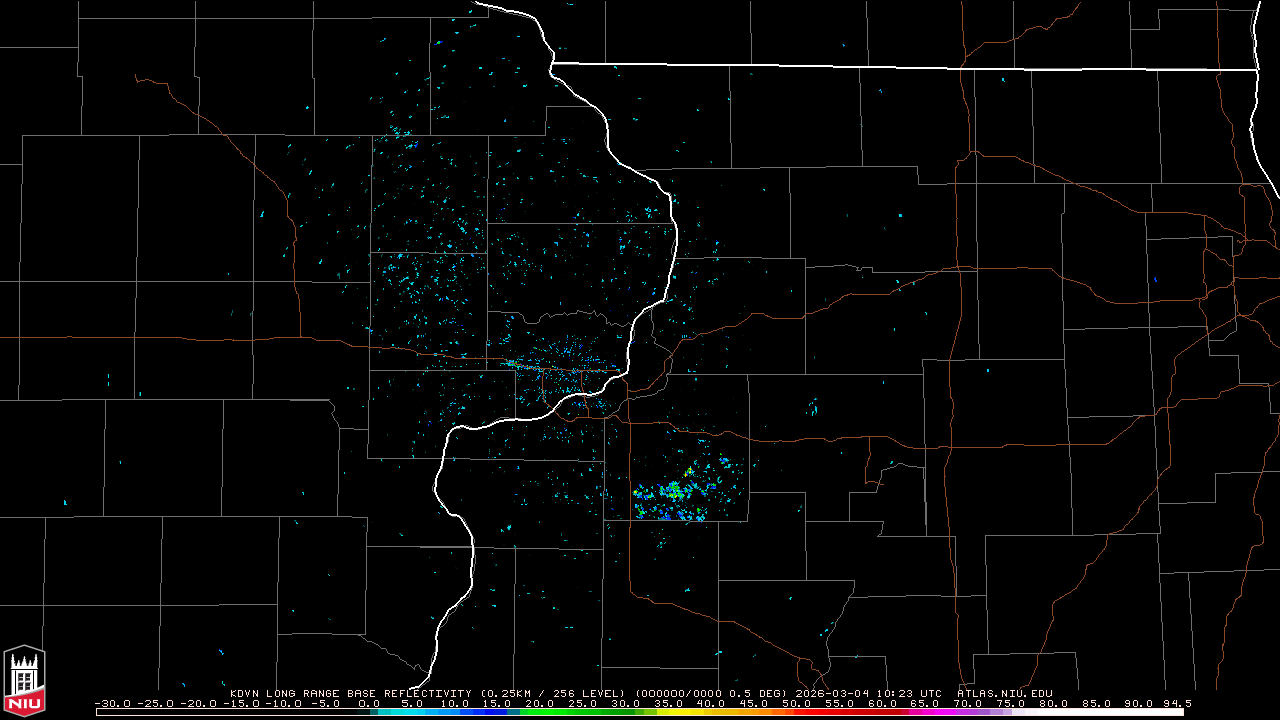Click the yellow 35.0 dBZ color band
This screenshot has height=720, width=1280.
(668, 712)
